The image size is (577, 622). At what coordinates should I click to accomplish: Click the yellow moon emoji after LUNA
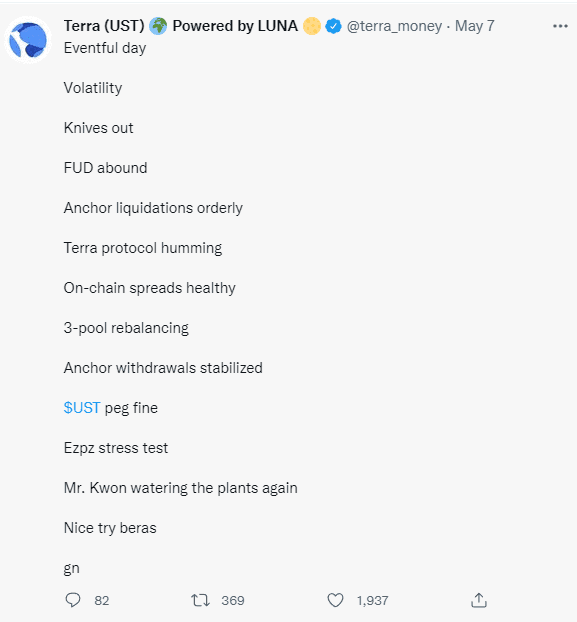coord(312,26)
